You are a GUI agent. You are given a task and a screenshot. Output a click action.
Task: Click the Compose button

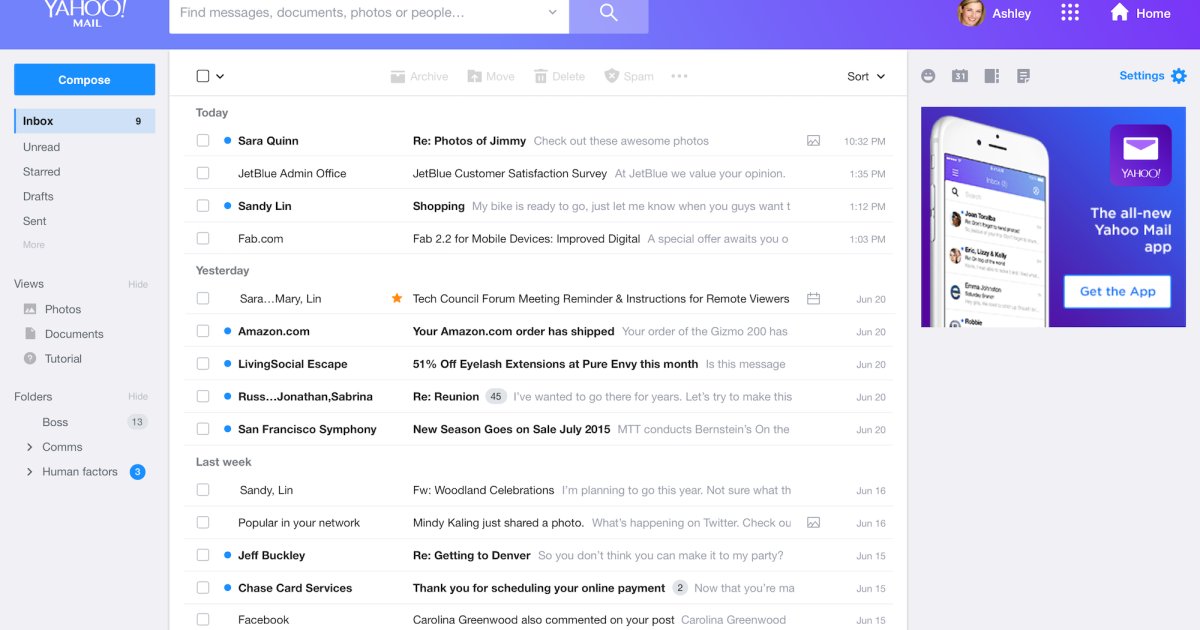click(x=85, y=80)
